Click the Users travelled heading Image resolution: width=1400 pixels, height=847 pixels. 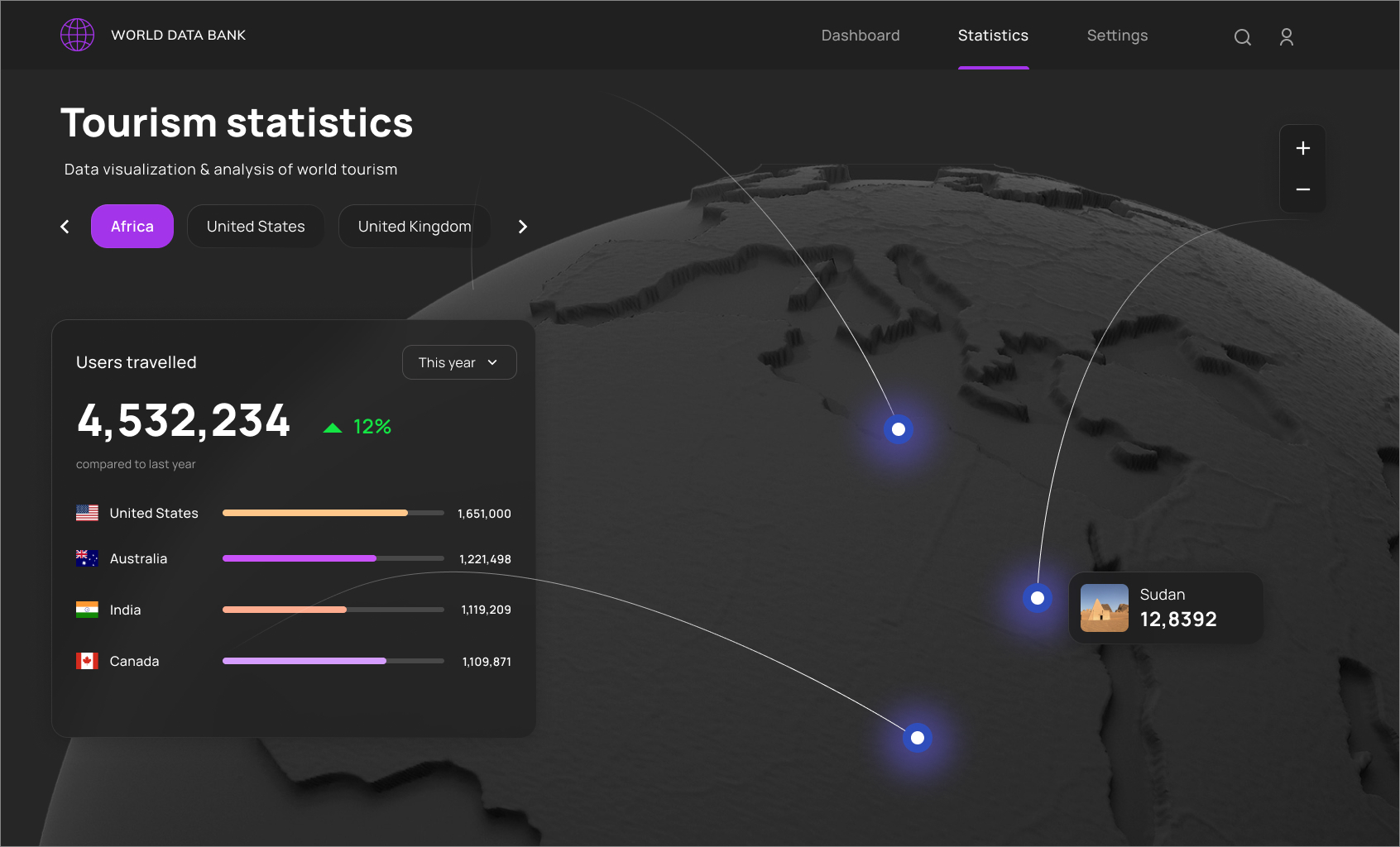[137, 362]
